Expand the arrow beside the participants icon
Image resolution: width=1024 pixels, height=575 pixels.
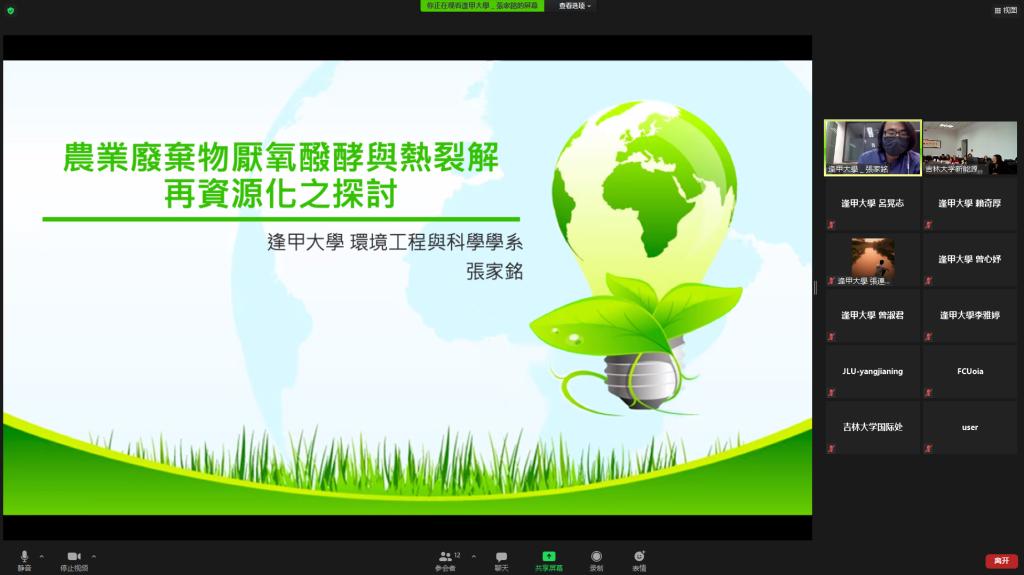[473, 556]
